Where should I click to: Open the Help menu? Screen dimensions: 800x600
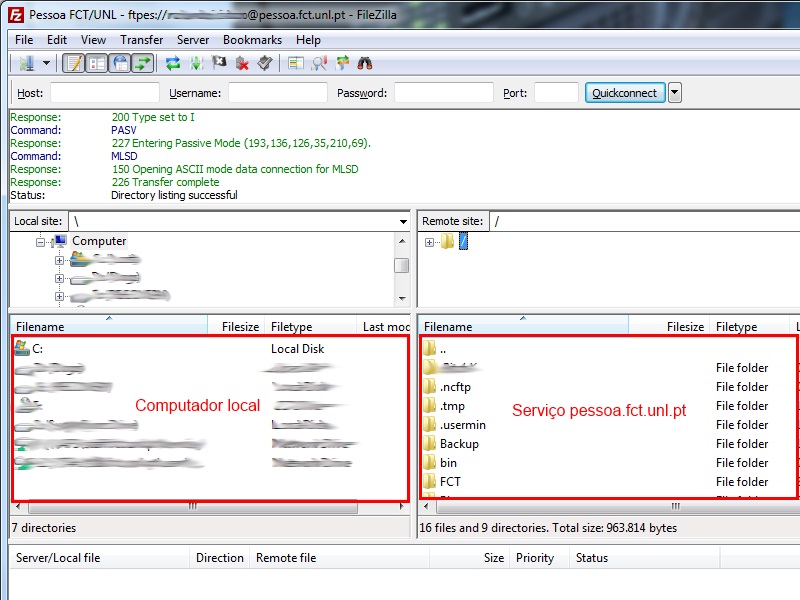[308, 40]
